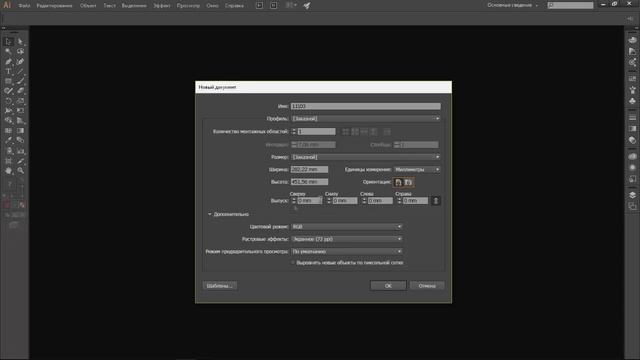Click the Fill/Stroke color swatch in toolbox

(12, 189)
